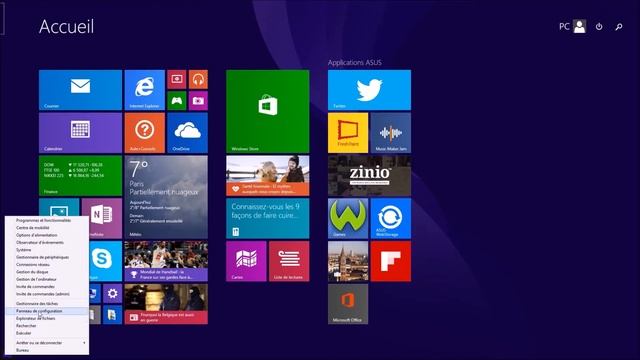Open the OneNote tile

[102, 218]
